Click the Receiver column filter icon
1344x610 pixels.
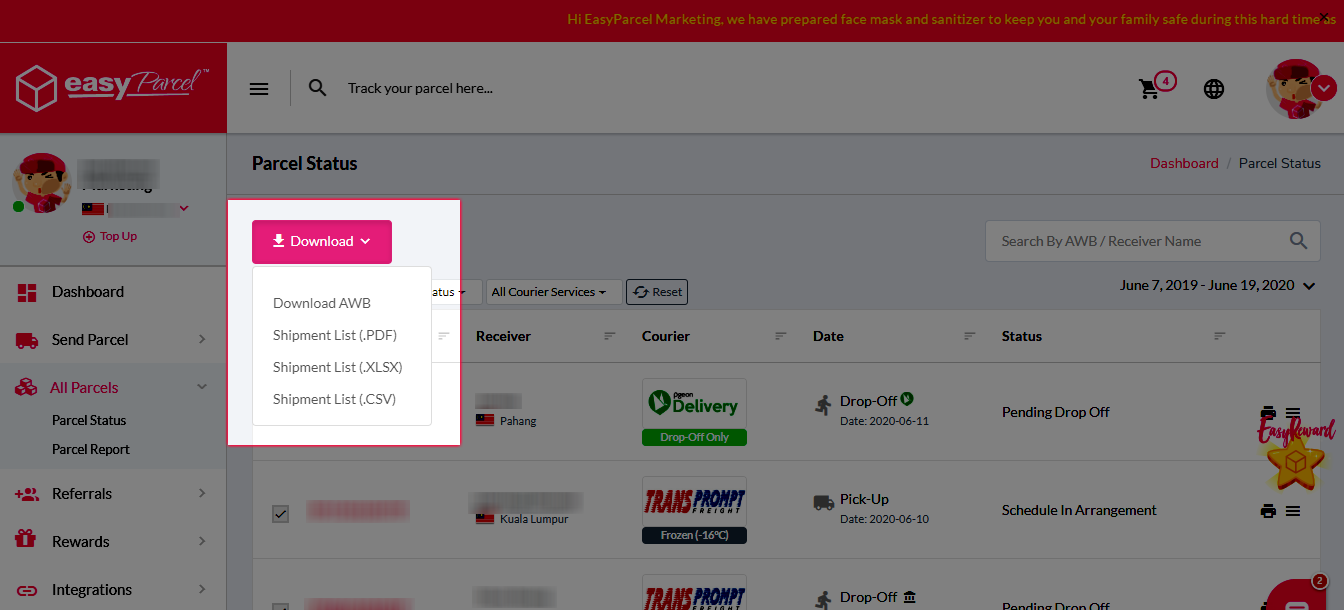pyautogui.click(x=610, y=336)
